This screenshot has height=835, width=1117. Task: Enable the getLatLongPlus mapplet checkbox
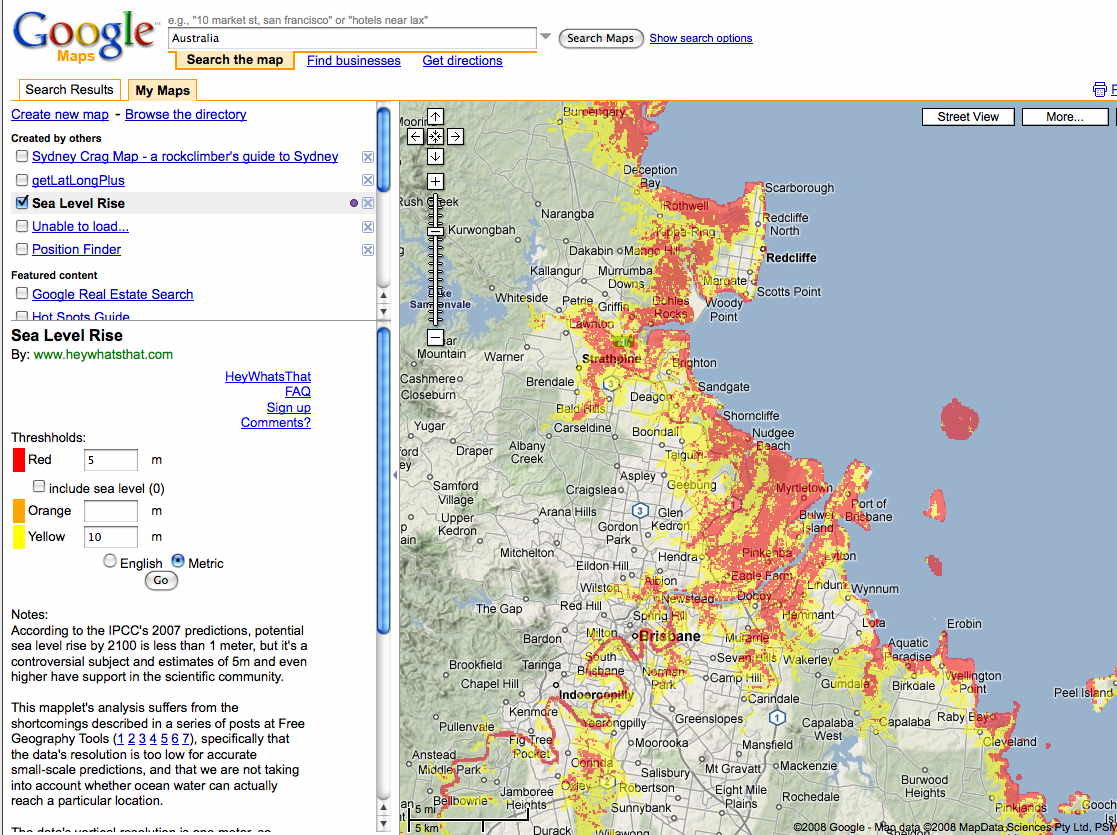click(x=22, y=180)
